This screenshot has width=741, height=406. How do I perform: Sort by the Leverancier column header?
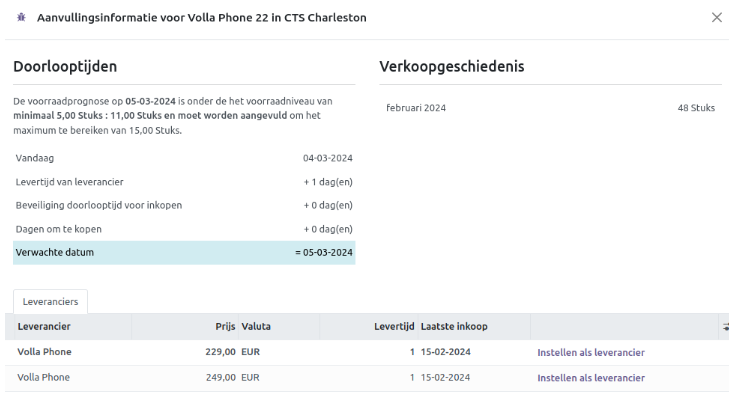point(44,327)
